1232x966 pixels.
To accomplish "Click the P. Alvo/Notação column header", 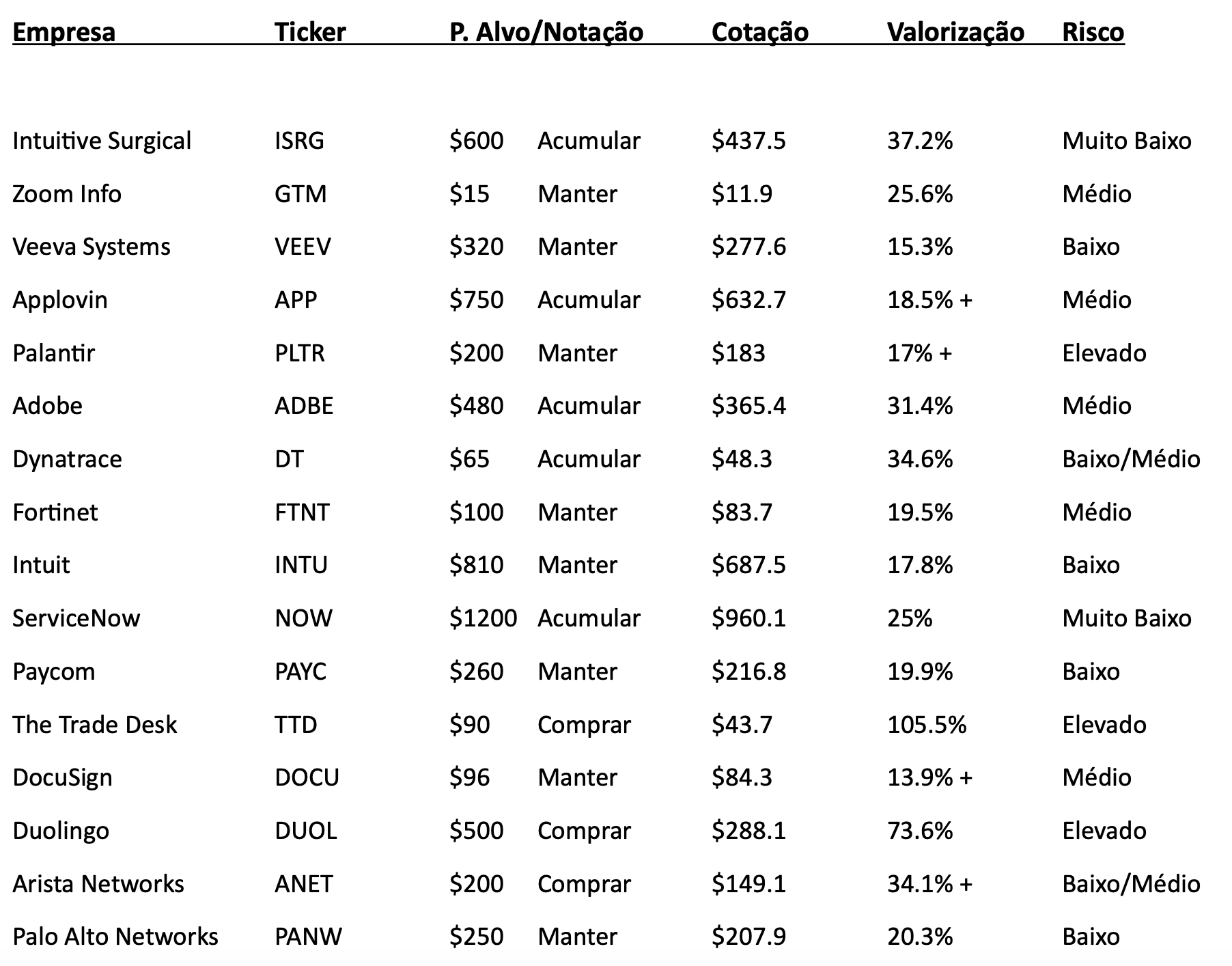I will coord(546,32).
